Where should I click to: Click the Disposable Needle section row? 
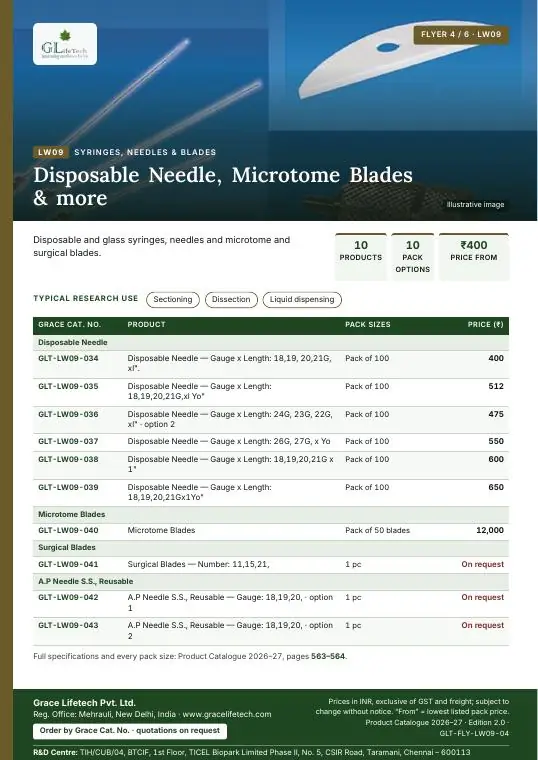271,343
